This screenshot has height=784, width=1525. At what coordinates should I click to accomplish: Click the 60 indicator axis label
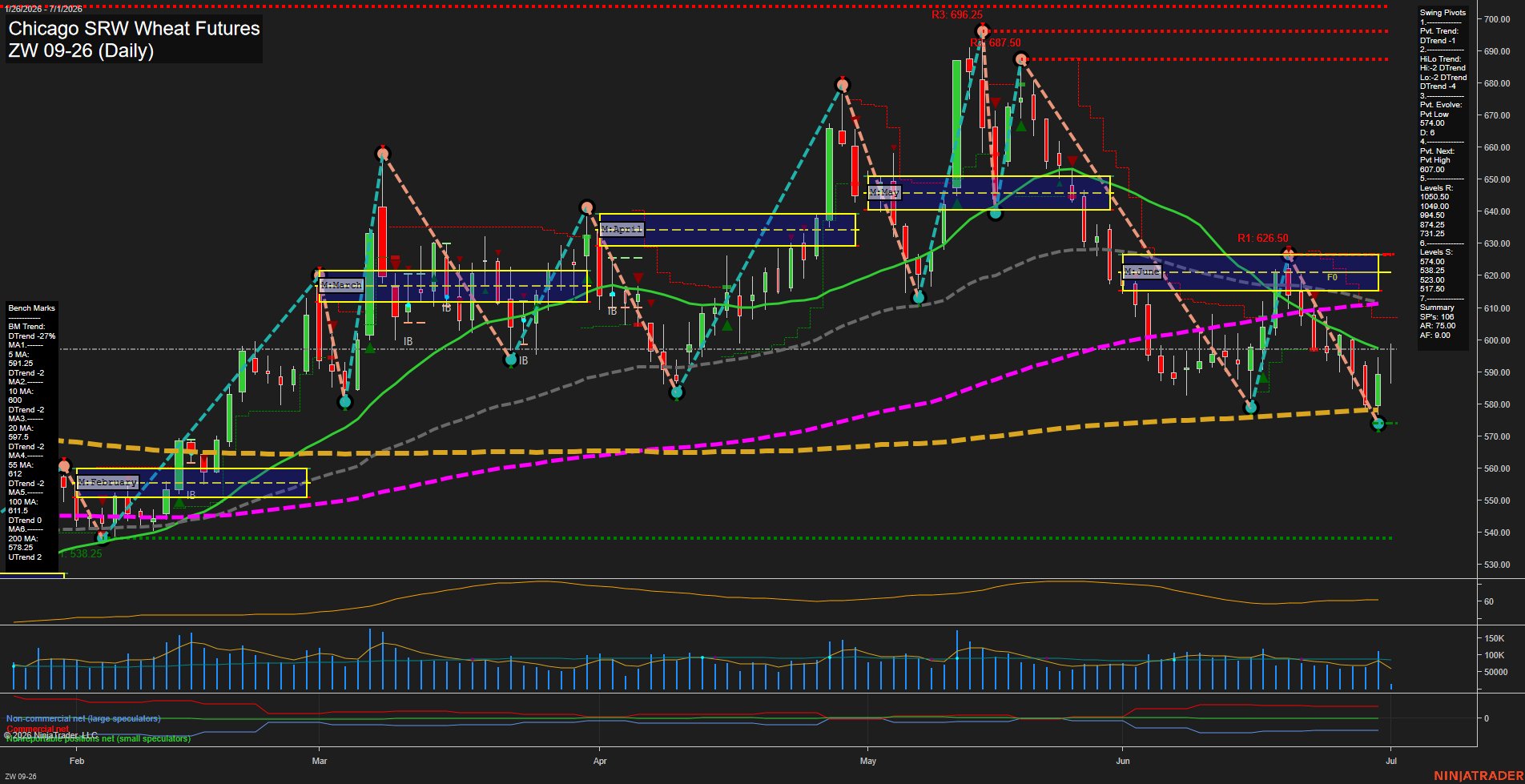(1489, 601)
